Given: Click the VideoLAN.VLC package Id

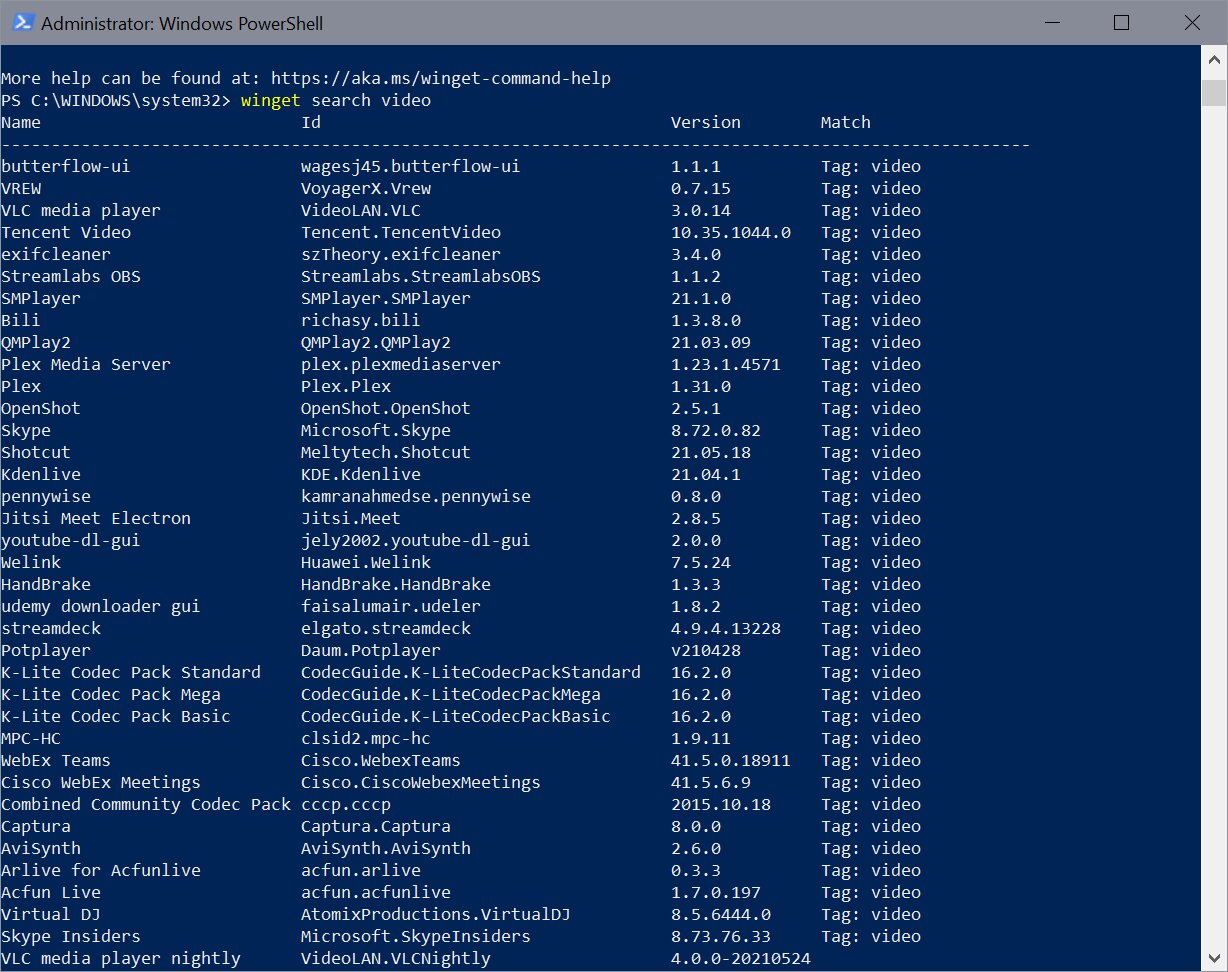Looking at the screenshot, I should (360, 210).
